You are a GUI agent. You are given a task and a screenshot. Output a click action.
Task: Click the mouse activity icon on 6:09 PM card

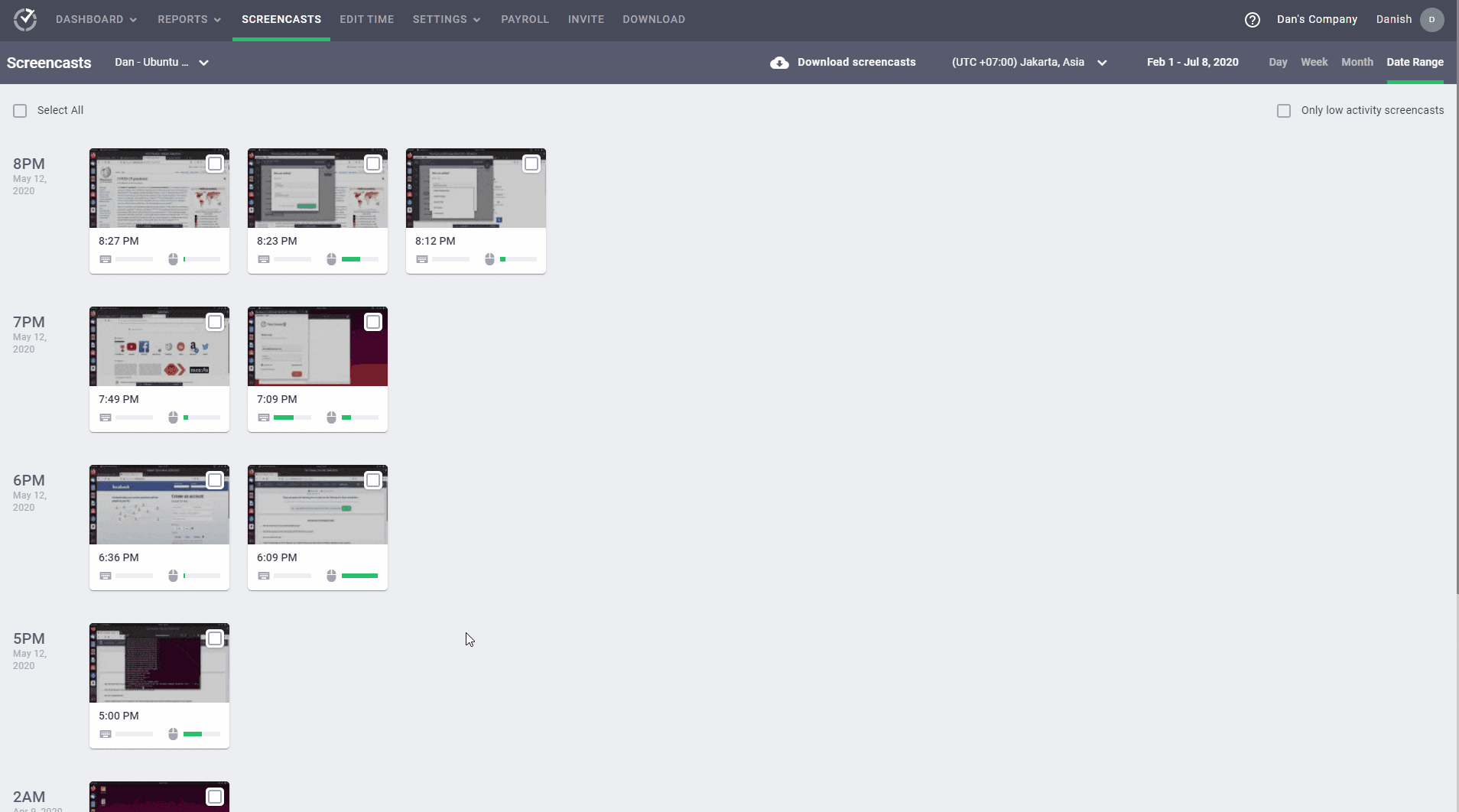pyautogui.click(x=330, y=575)
